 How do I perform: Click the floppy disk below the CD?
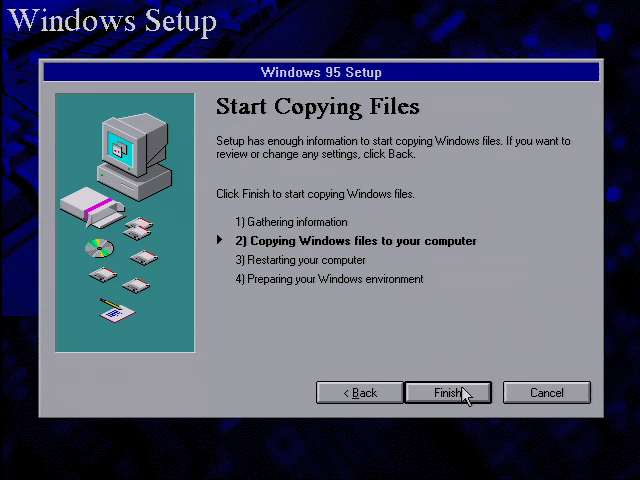[103, 275]
